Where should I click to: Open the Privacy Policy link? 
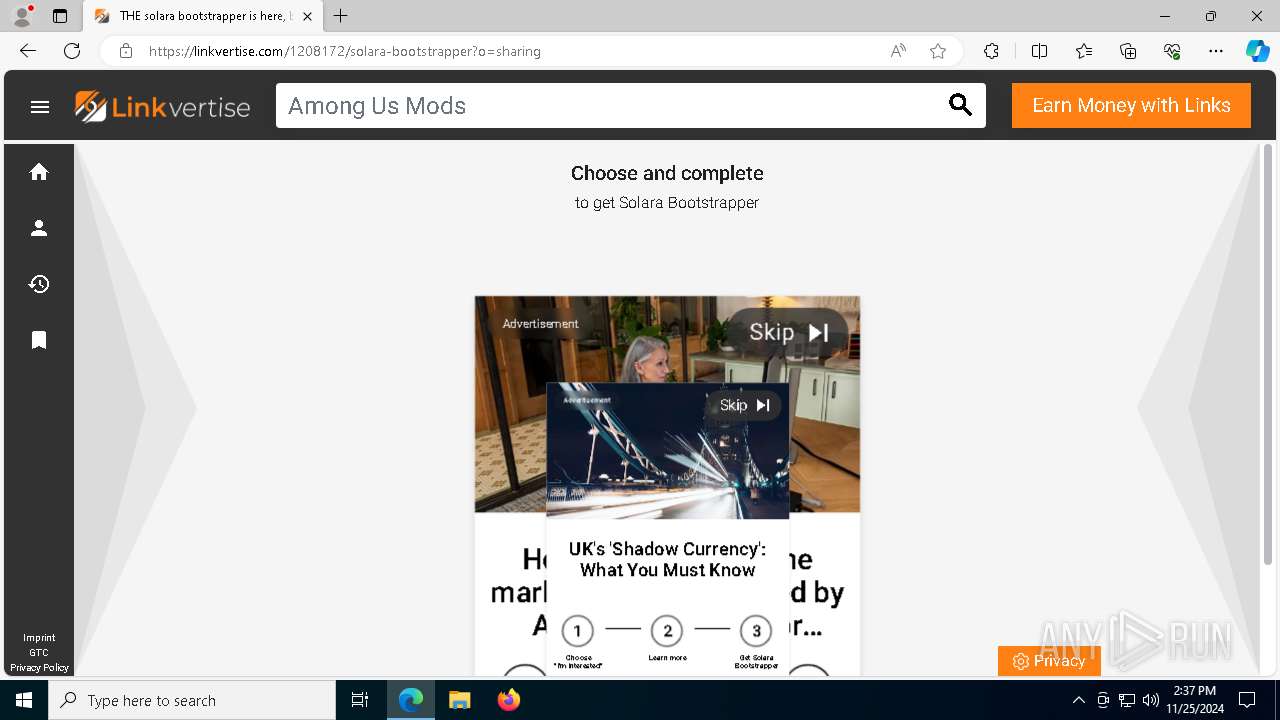(39, 668)
